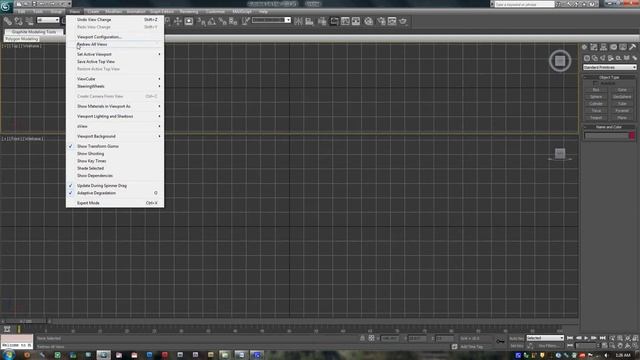Viewport: 640px width, 360px height.
Task: Expand Show Materials in Viewport As submenu
Action: [x=115, y=106]
